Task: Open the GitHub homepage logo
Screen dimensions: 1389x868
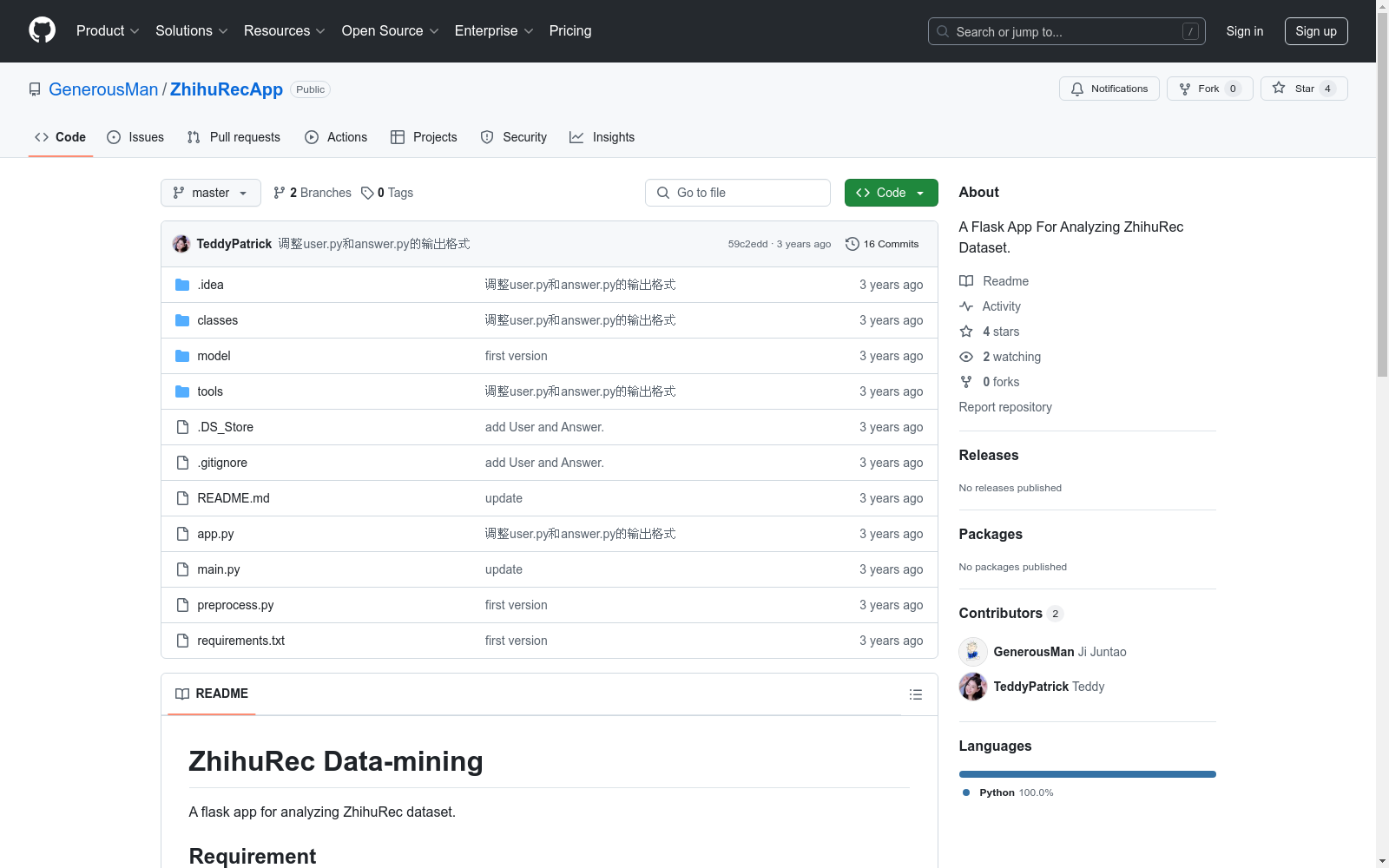Action: pos(42,30)
